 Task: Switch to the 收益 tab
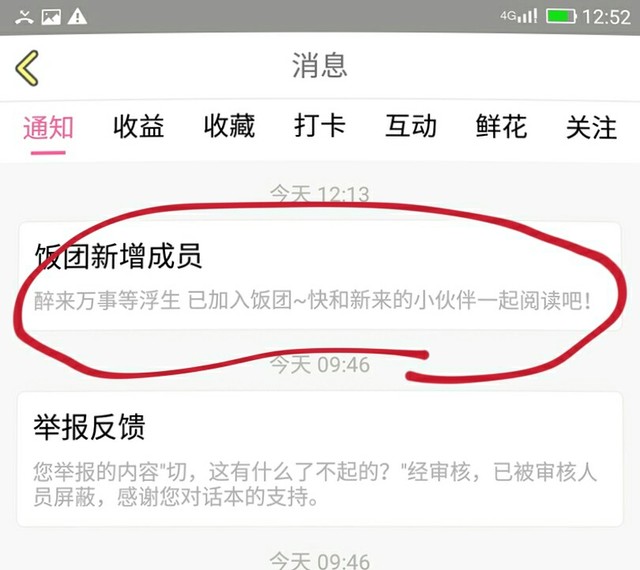[139, 127]
